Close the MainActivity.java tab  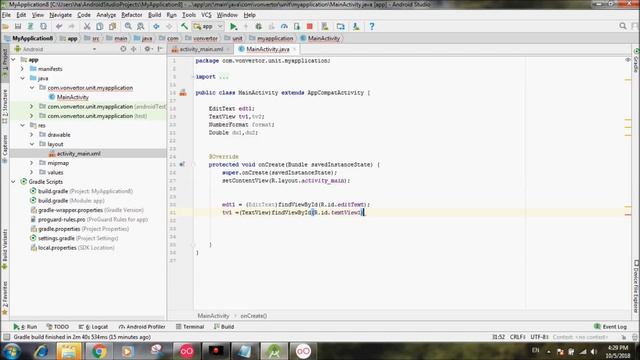click(x=294, y=49)
